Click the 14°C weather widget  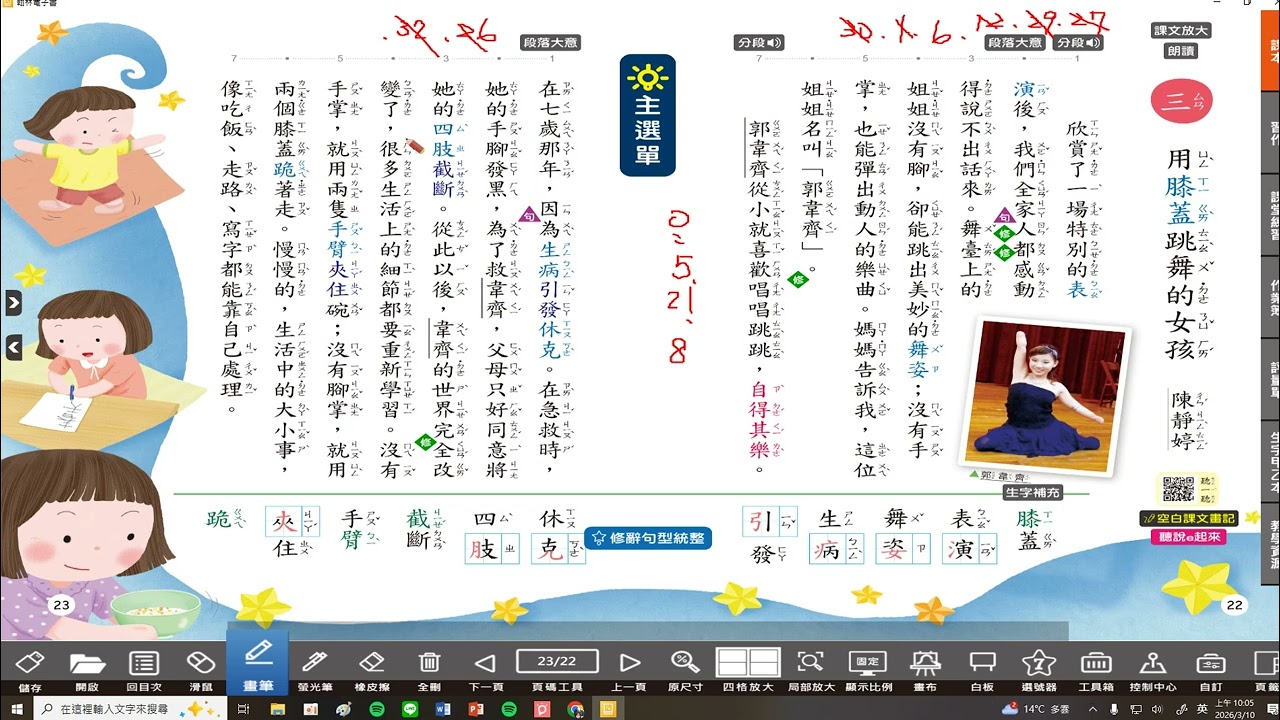[x=1034, y=708]
